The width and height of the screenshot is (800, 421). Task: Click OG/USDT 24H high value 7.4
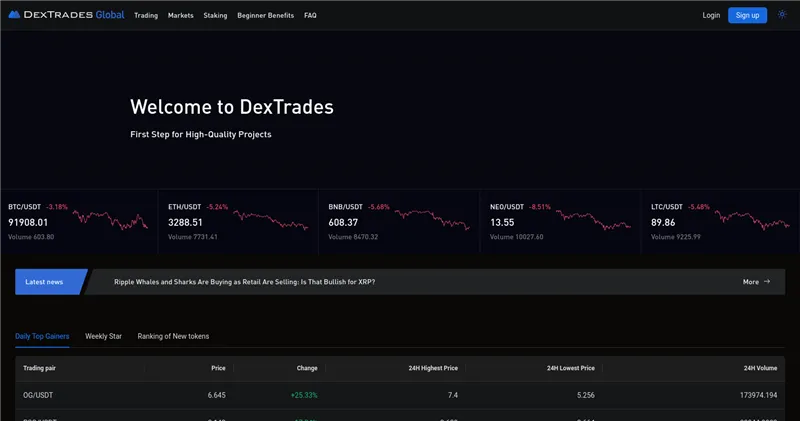[x=453, y=395]
